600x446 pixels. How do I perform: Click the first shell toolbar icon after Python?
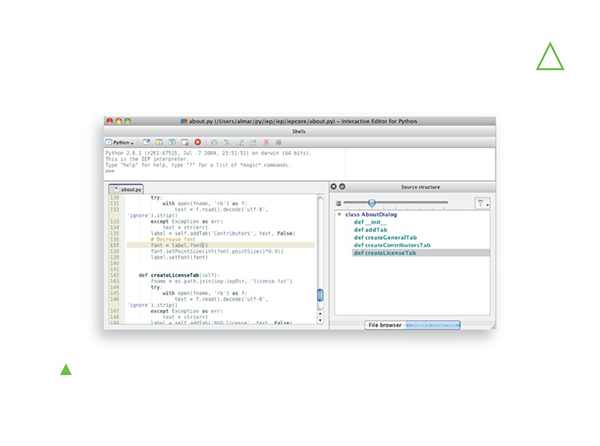coord(146,142)
